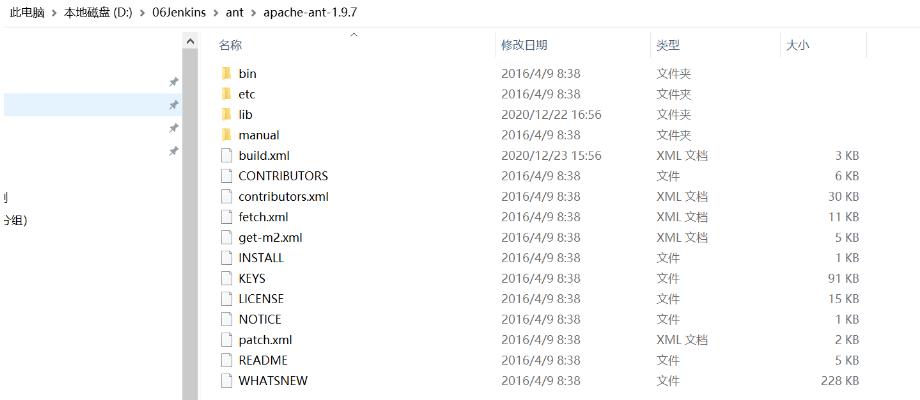Click the 91 KB size of KEYS
The height and width of the screenshot is (400, 920).
844,278
